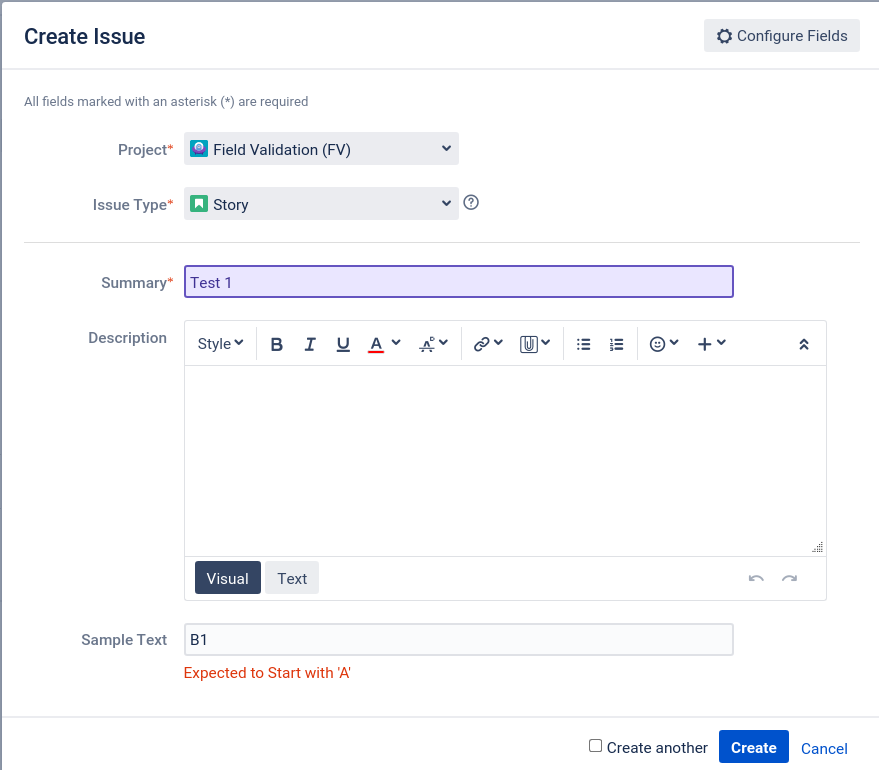Expand the Style dropdown in editor toolbar
879x770 pixels.
(x=220, y=344)
